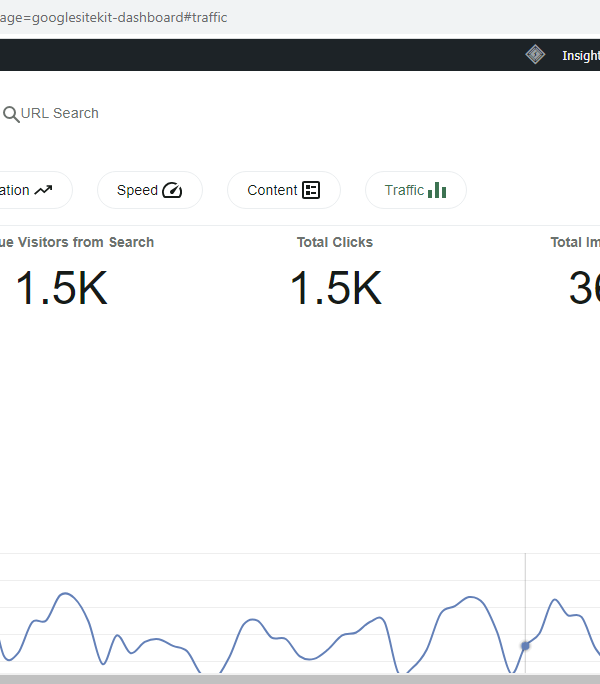The height and width of the screenshot is (684, 600).
Task: Open the Insights admin bar item
Action: [581, 55]
